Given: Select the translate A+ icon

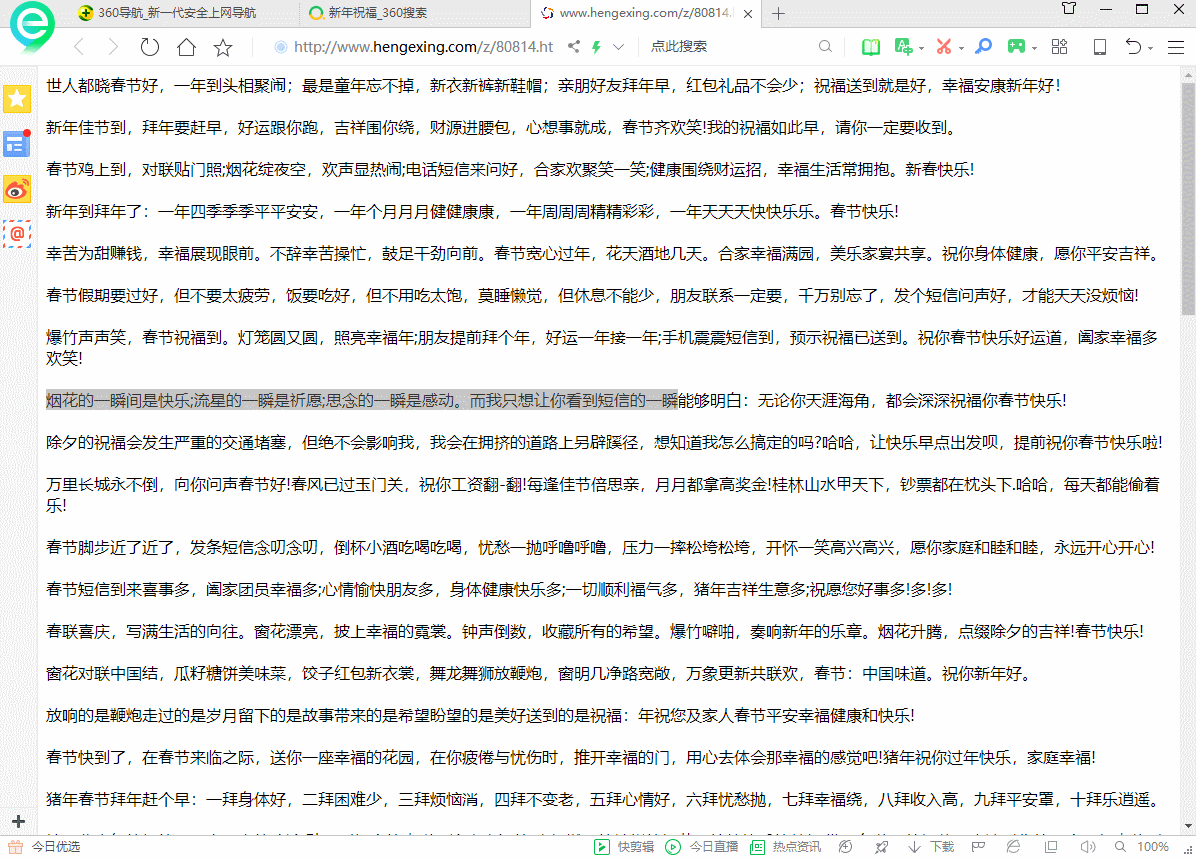Looking at the screenshot, I should pos(904,47).
